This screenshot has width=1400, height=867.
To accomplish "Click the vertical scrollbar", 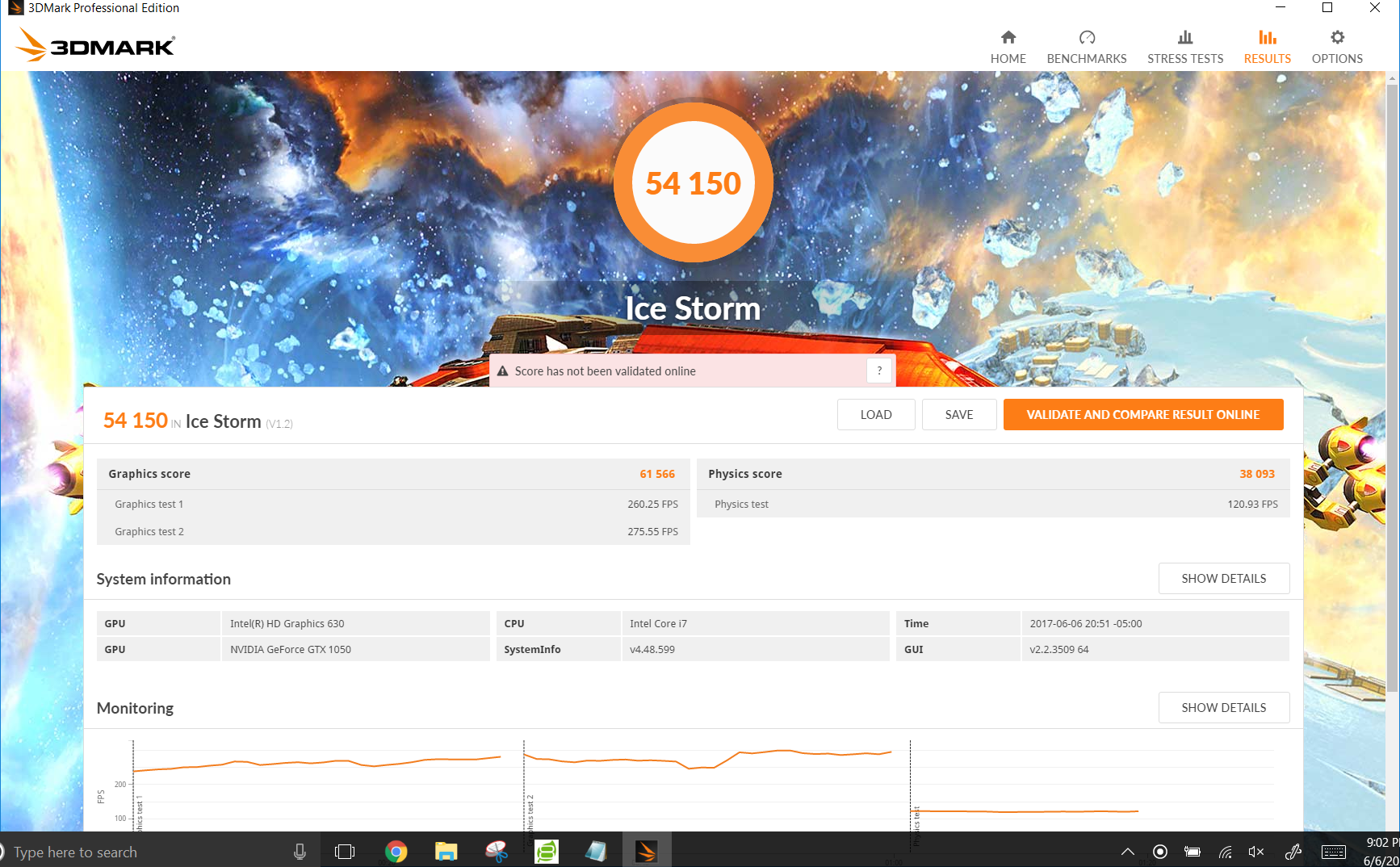I will 1392,387.
